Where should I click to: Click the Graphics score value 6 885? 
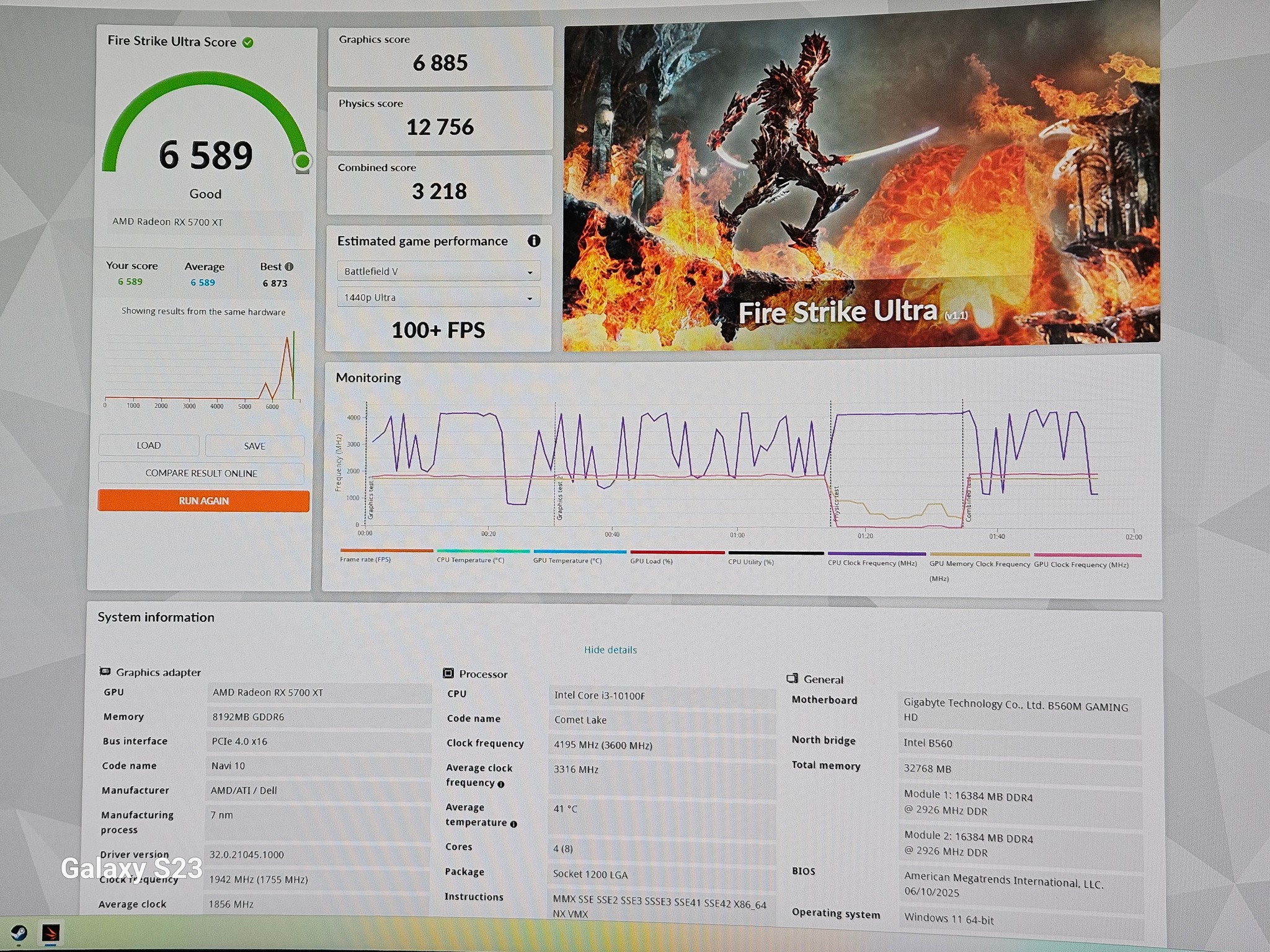(x=440, y=63)
